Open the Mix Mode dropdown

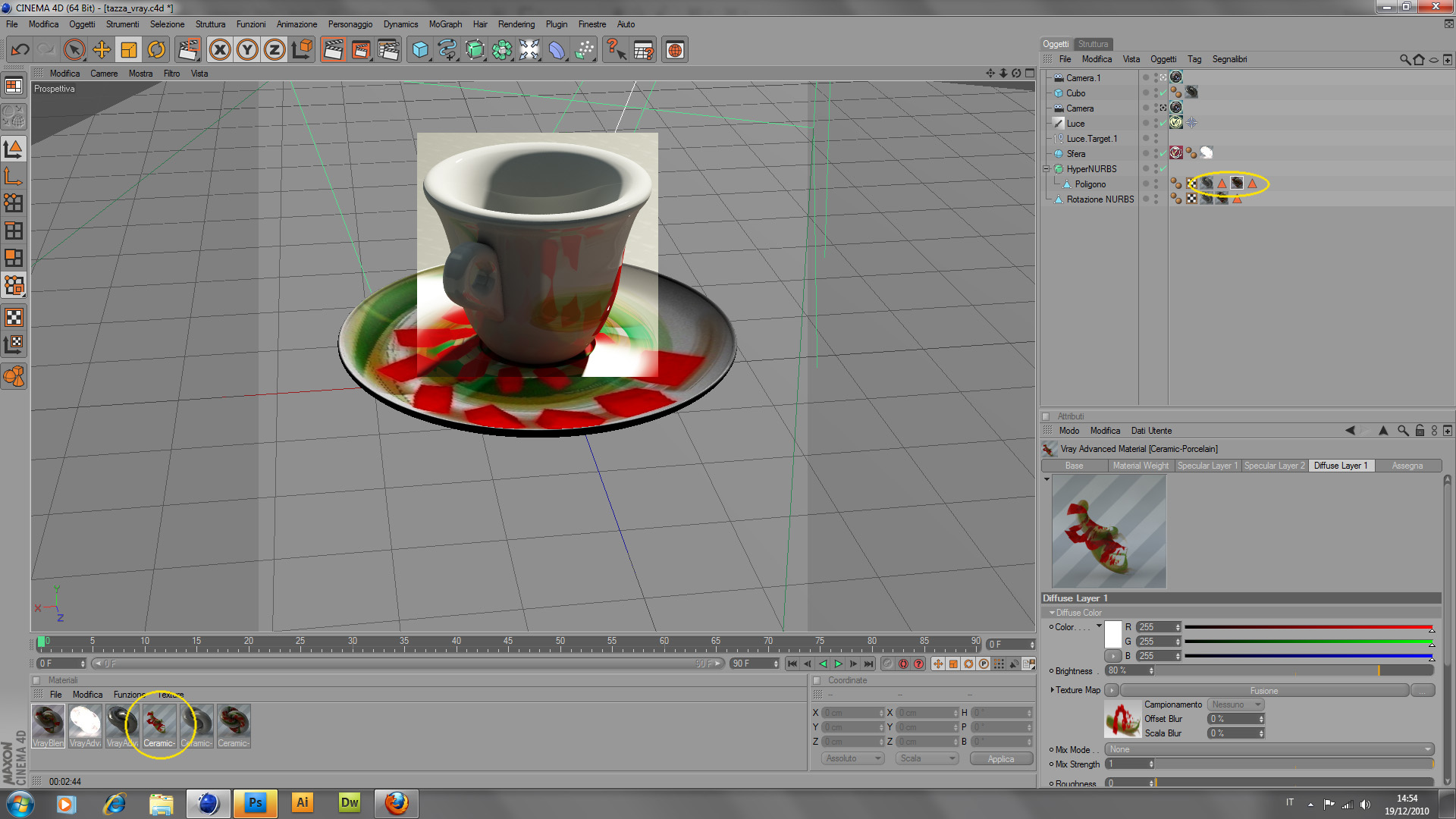coord(1269,749)
